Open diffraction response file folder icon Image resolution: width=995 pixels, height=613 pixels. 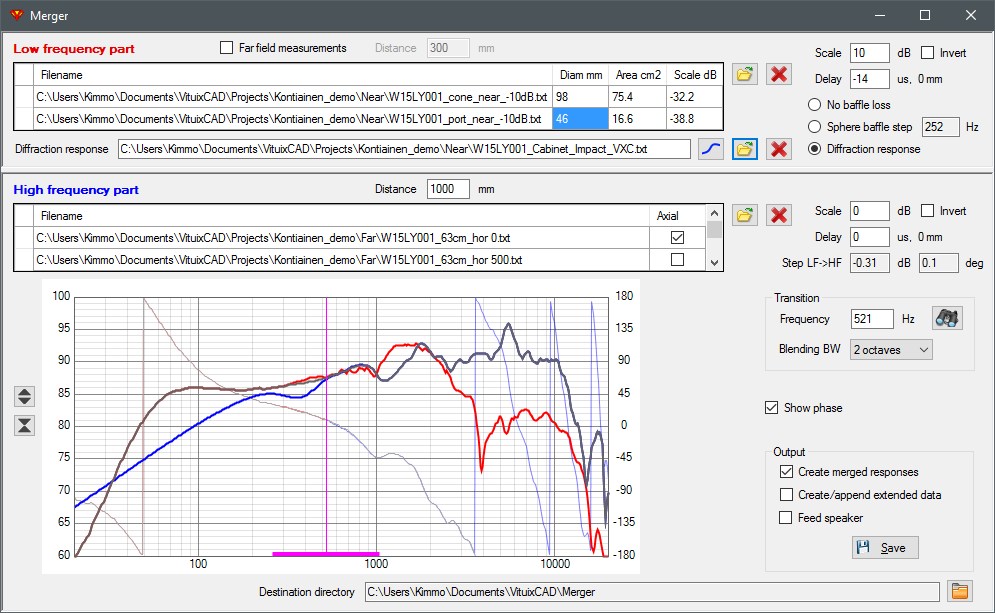(744, 149)
